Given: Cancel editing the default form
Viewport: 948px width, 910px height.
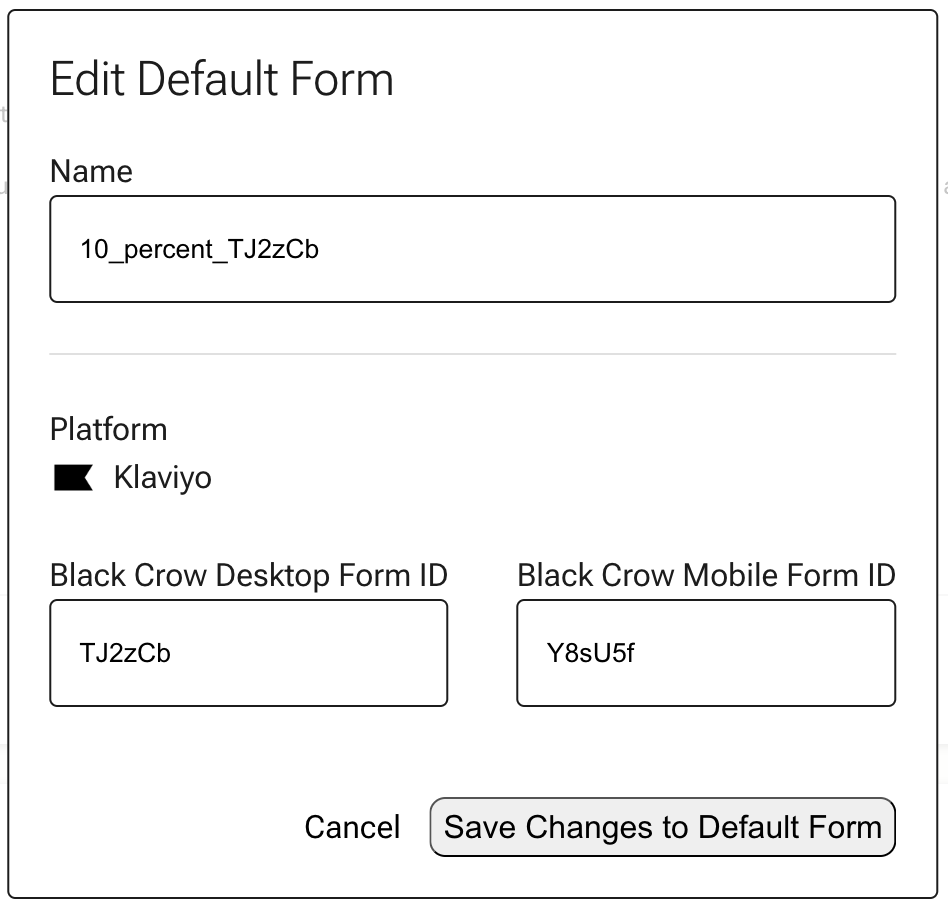Looking at the screenshot, I should point(352,827).
